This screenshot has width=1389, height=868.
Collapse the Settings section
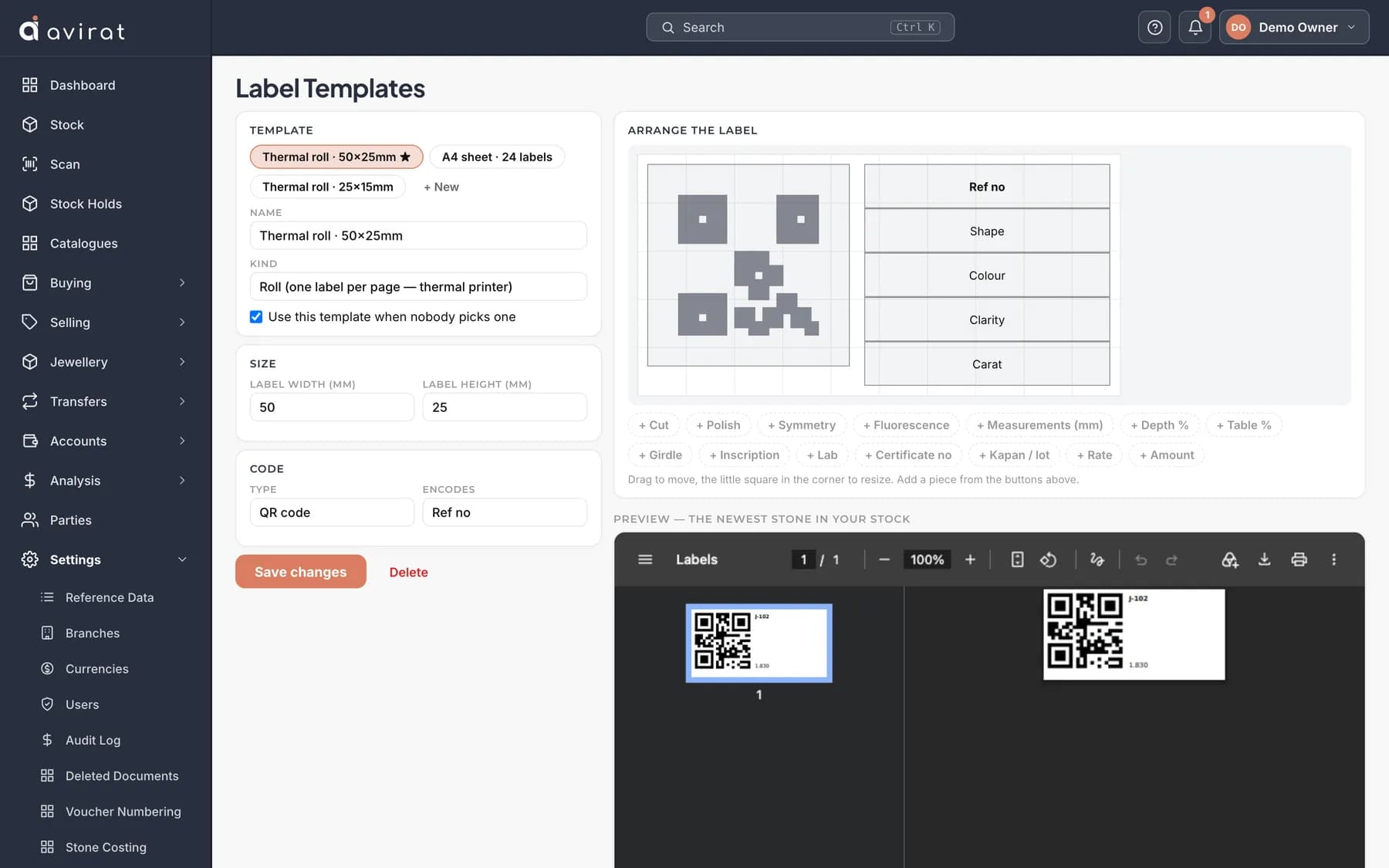click(x=106, y=559)
